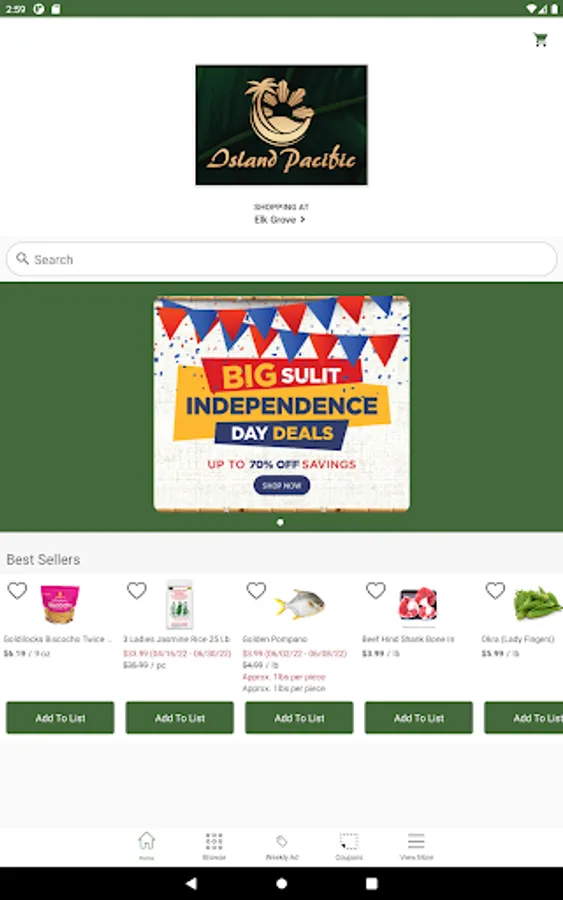Viewport: 563px width, 900px height.
Task: Select the banner carousel dot indicator
Action: coord(280,522)
